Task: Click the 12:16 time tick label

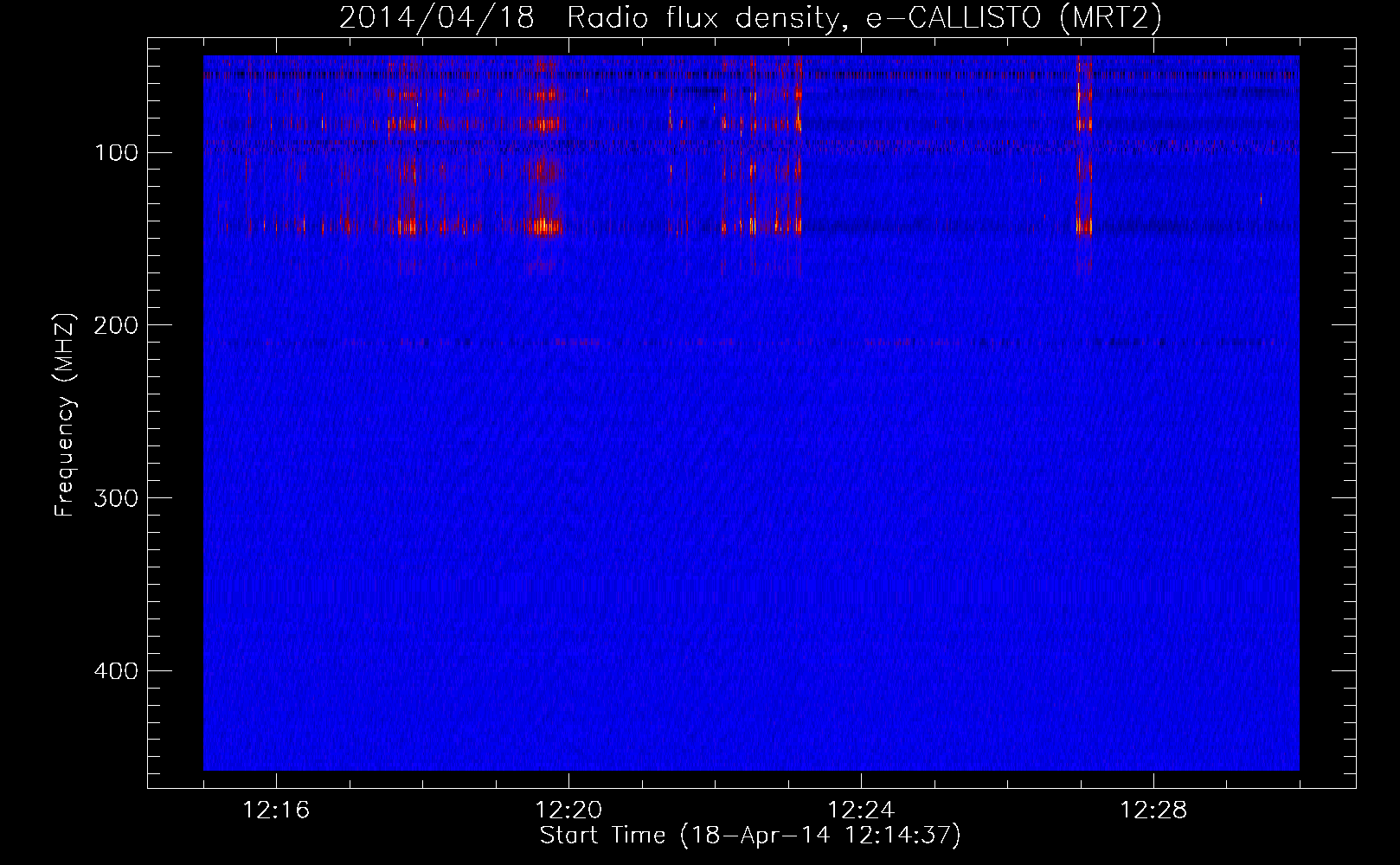Action: pyautogui.click(x=277, y=811)
